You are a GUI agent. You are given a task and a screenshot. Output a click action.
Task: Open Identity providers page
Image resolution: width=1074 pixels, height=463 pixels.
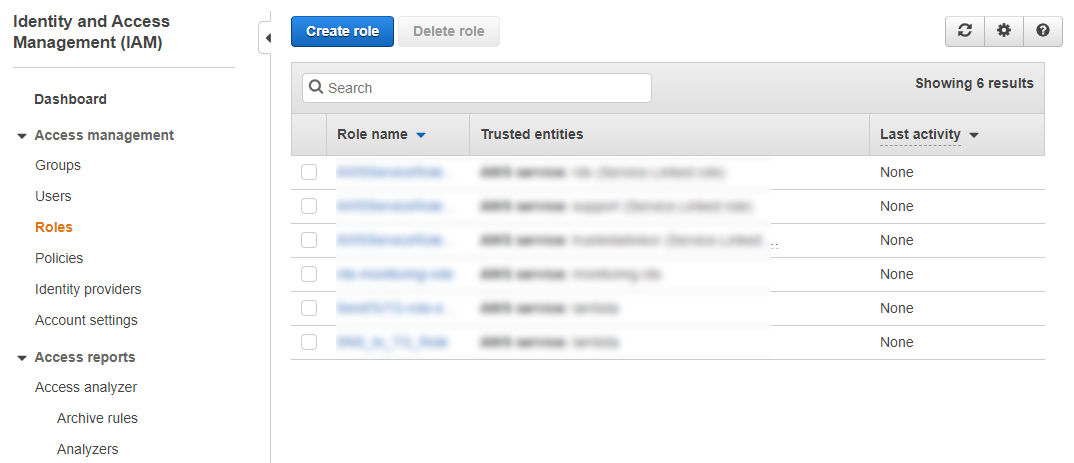click(x=88, y=289)
